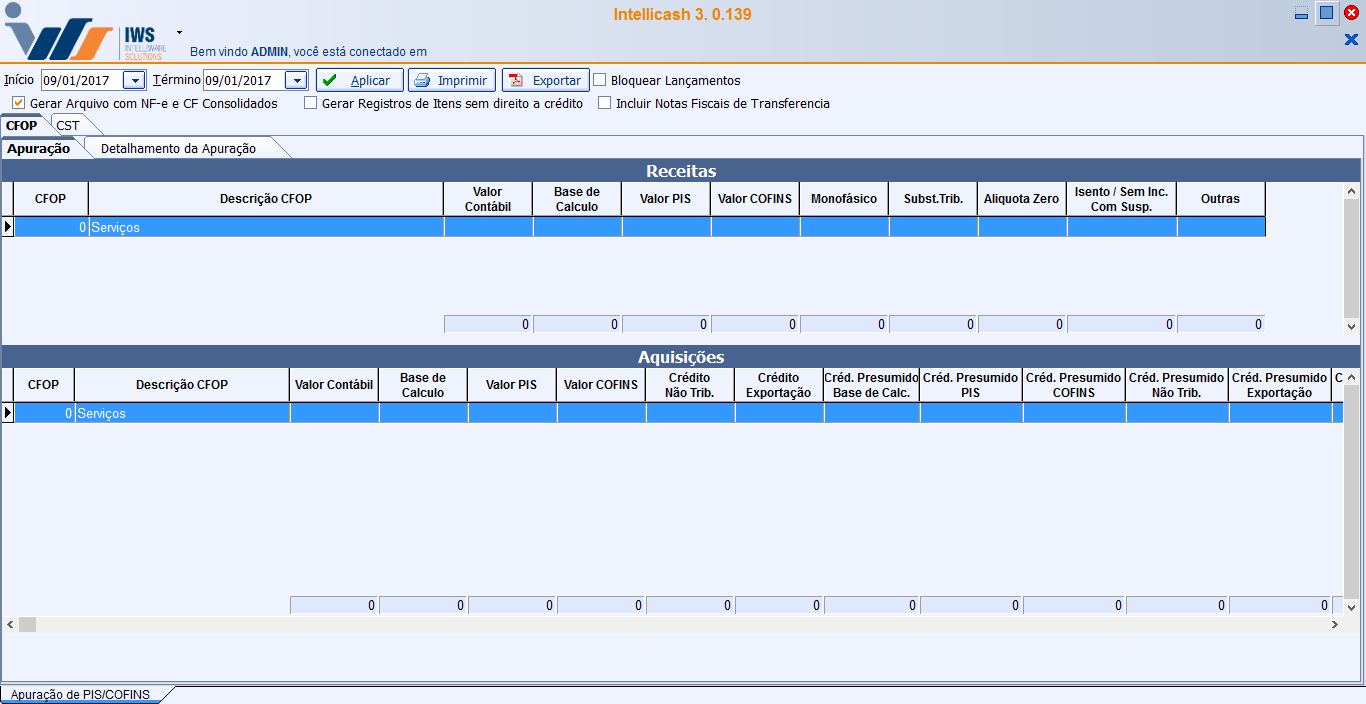The image size is (1366, 704).
Task: Click the Receitas grid scroll down arrow
Action: 1352,326
